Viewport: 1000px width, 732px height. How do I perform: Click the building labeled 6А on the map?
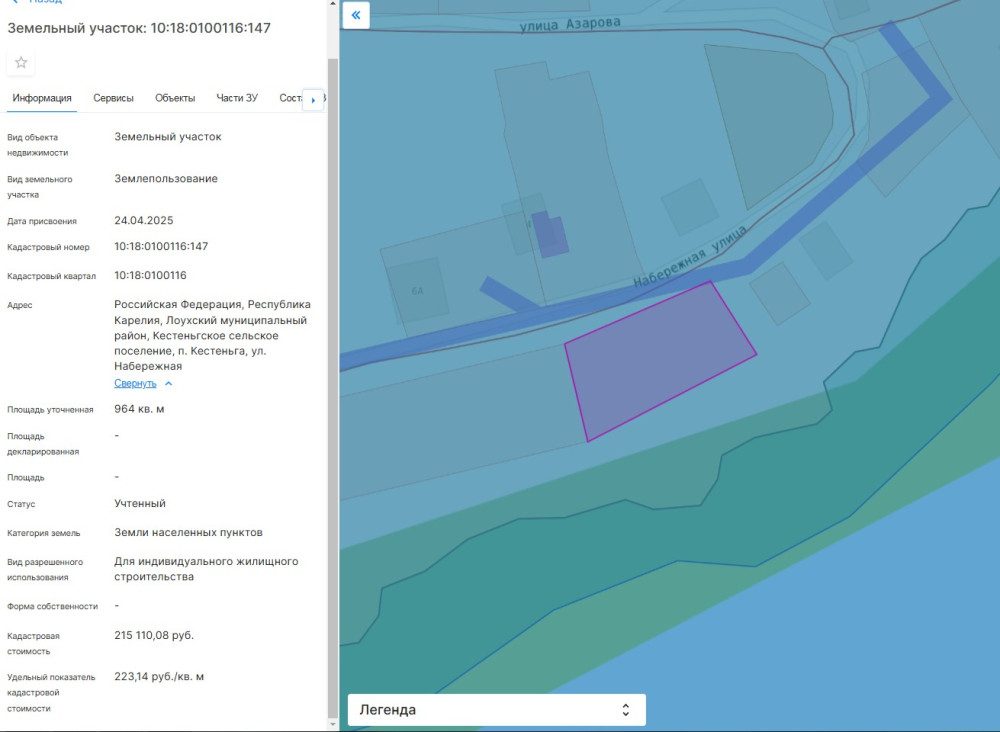pyautogui.click(x=418, y=289)
